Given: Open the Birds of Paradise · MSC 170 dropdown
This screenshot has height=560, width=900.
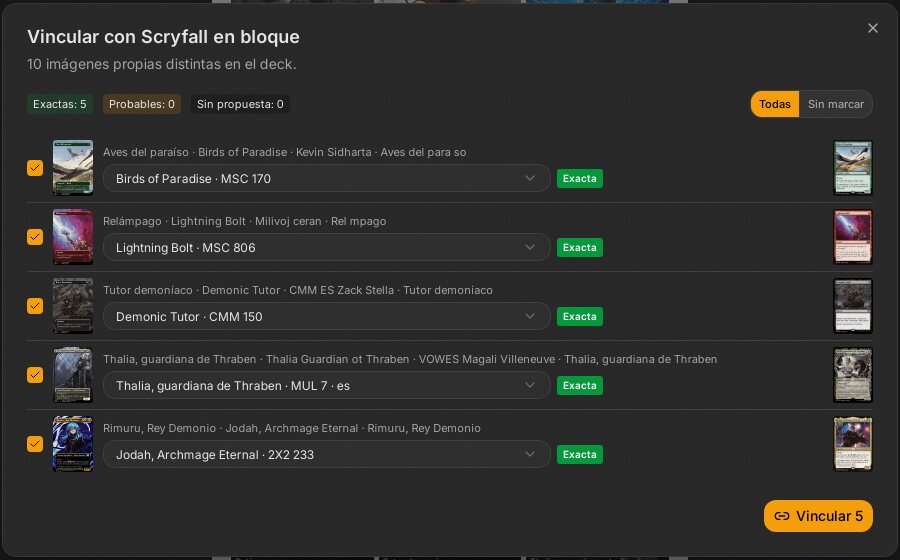Looking at the screenshot, I should [x=327, y=178].
